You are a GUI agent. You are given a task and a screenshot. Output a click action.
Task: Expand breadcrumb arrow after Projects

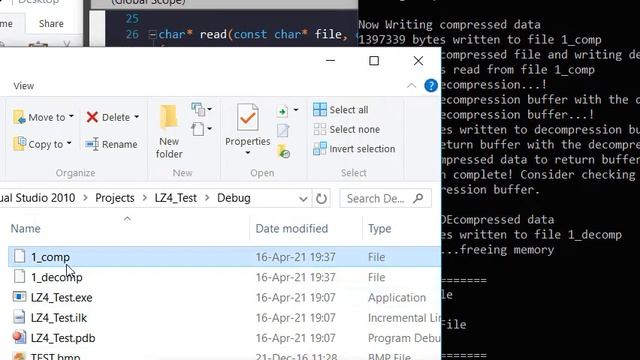click(x=144, y=198)
